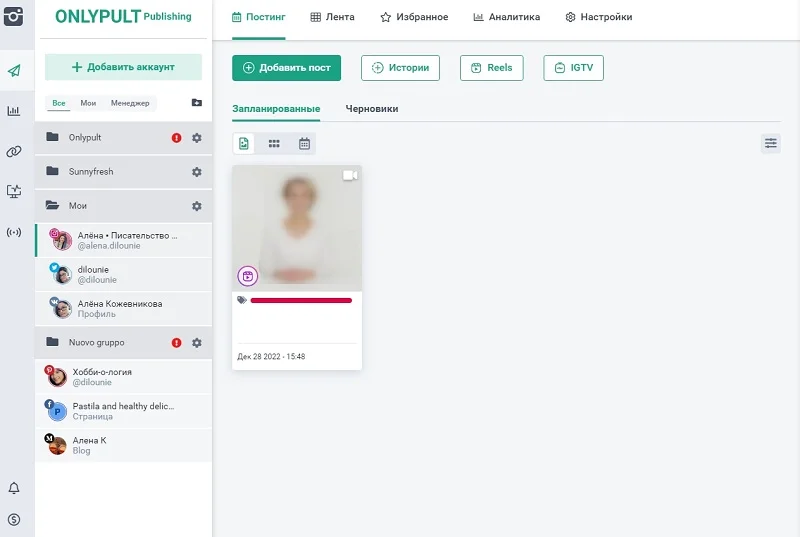
Task: Open notifications bell icon
Action: click(14, 488)
